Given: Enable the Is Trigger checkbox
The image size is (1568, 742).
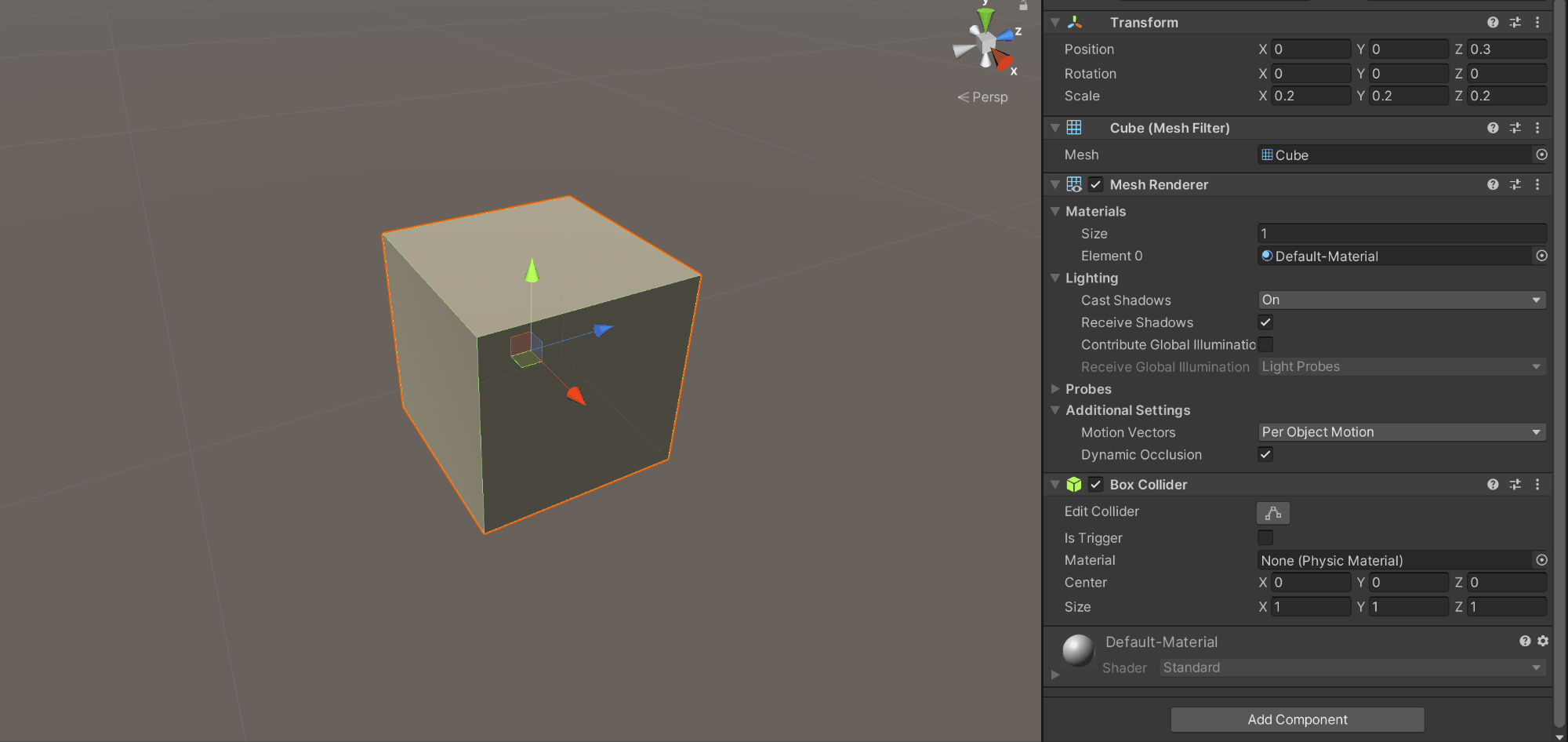Looking at the screenshot, I should point(1265,537).
